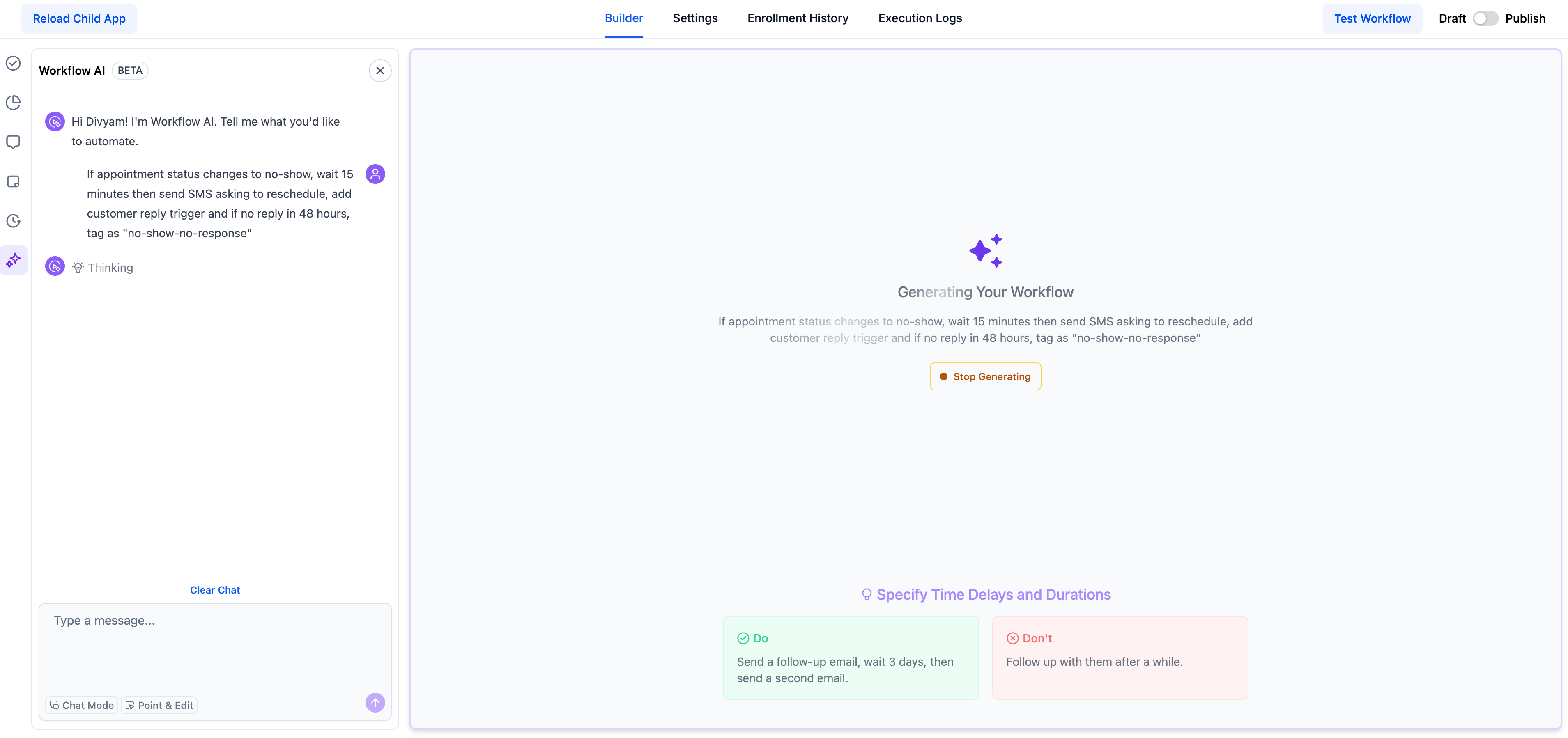Click the clock history sidebar icon
The width and height of the screenshot is (1568, 738).
pyautogui.click(x=14, y=221)
